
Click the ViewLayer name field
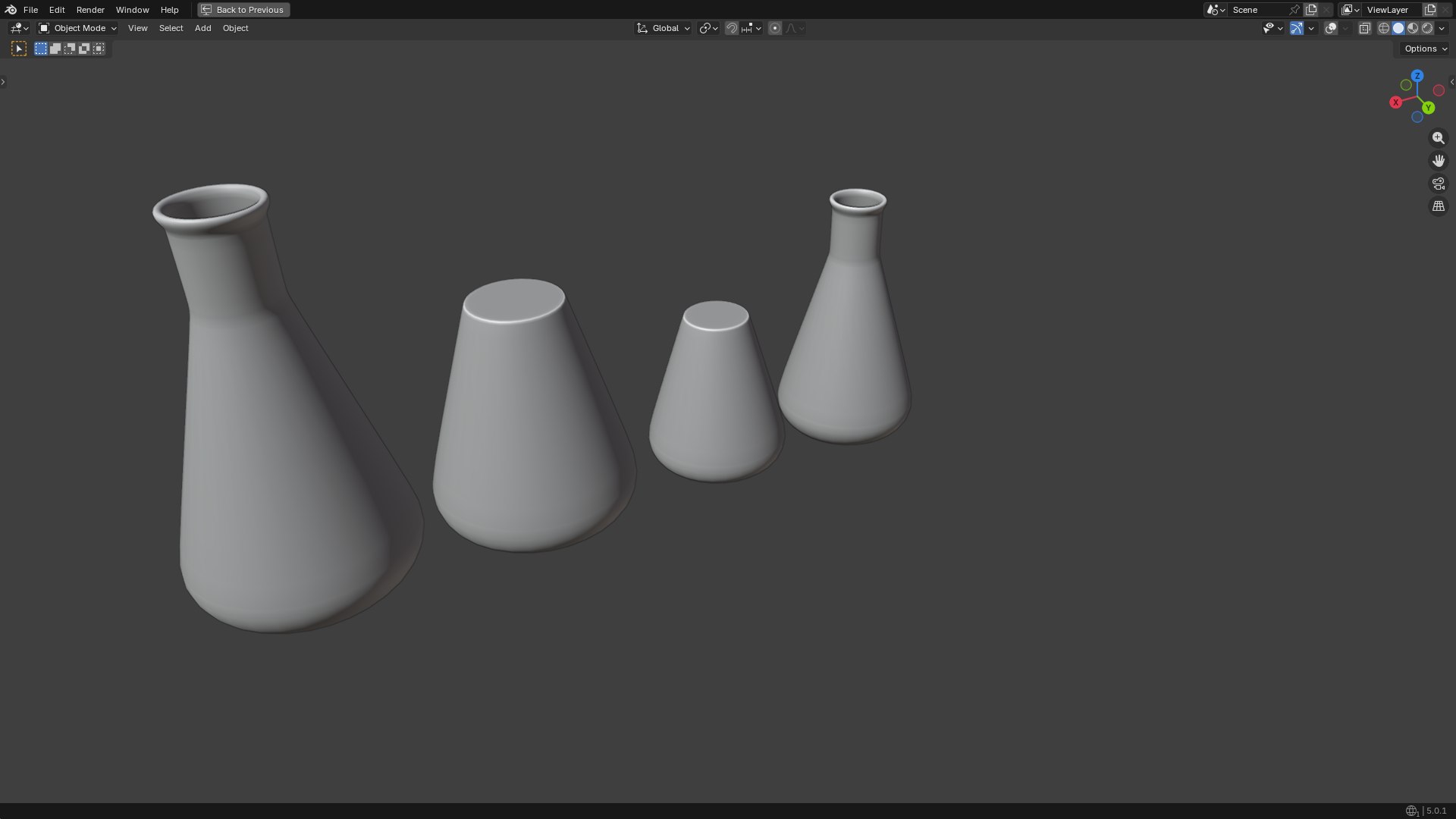click(x=1392, y=10)
